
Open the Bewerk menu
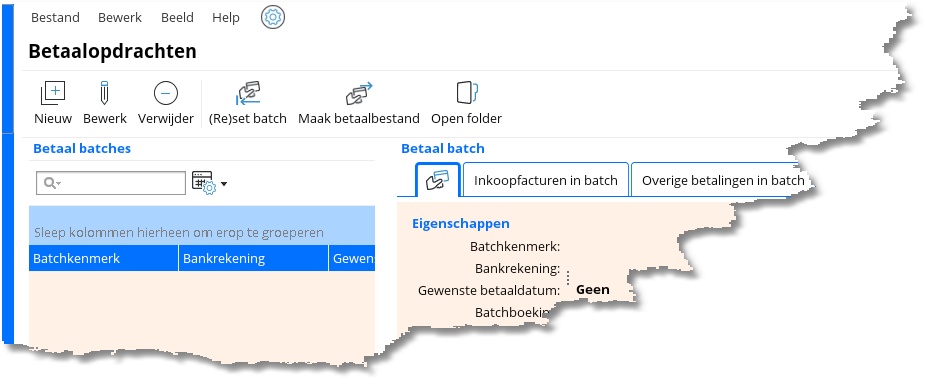(120, 18)
